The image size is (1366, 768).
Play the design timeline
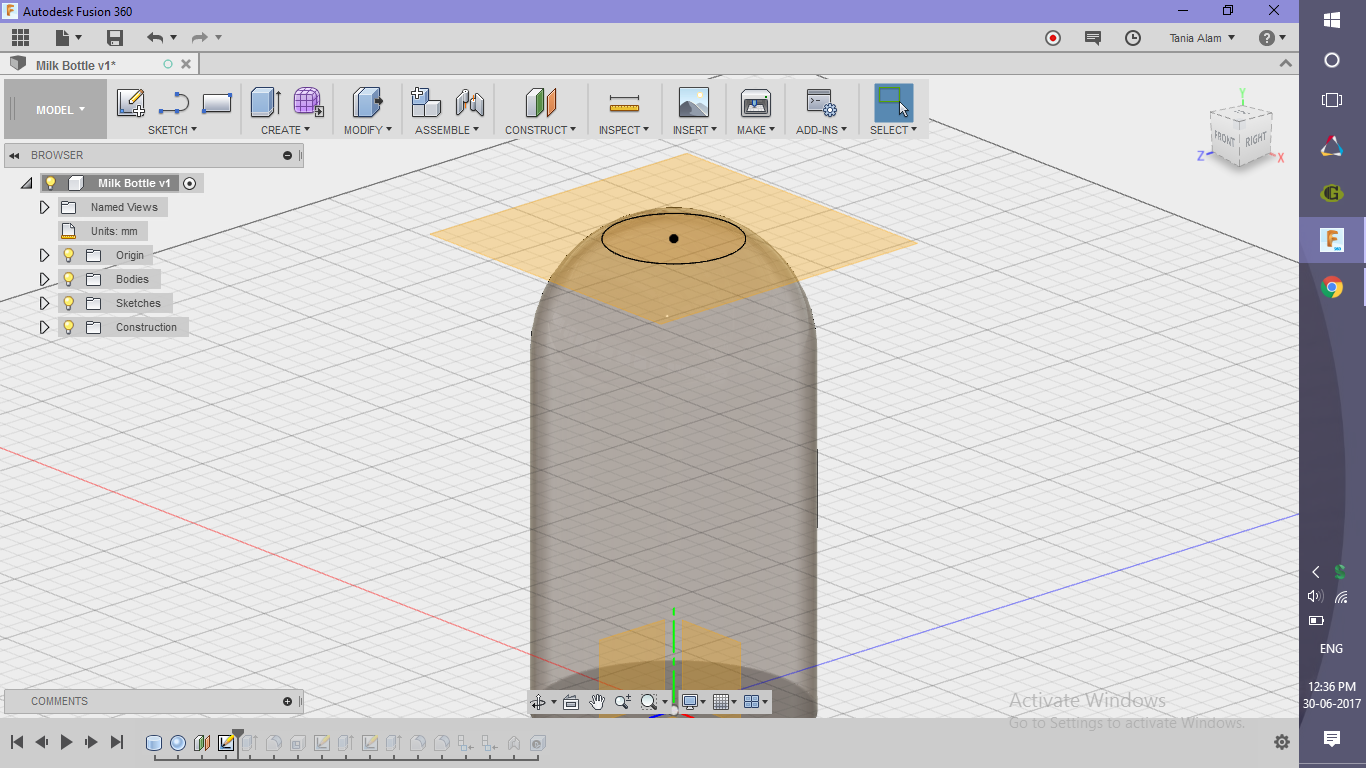(66, 742)
